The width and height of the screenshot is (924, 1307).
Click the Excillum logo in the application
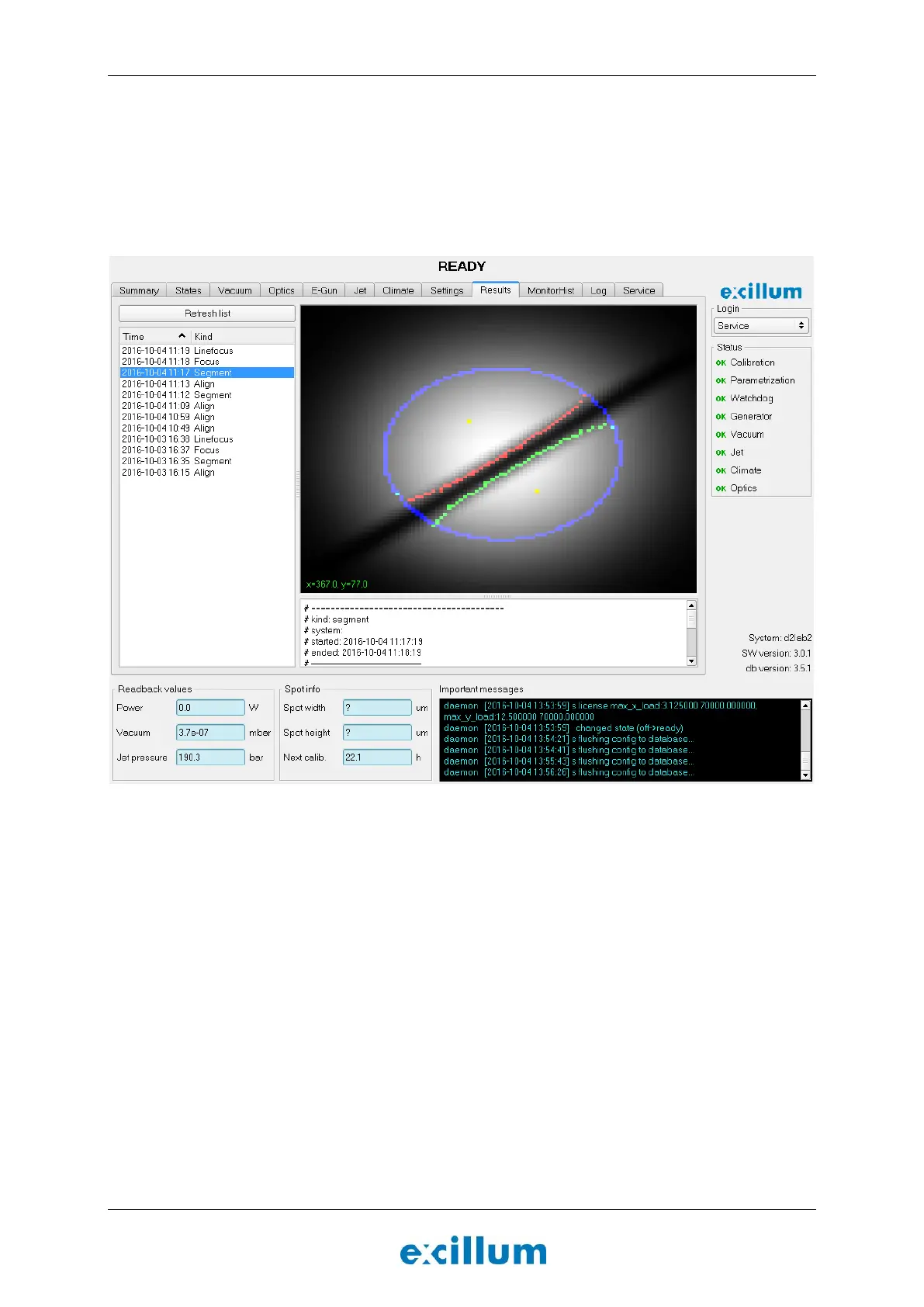click(x=760, y=292)
